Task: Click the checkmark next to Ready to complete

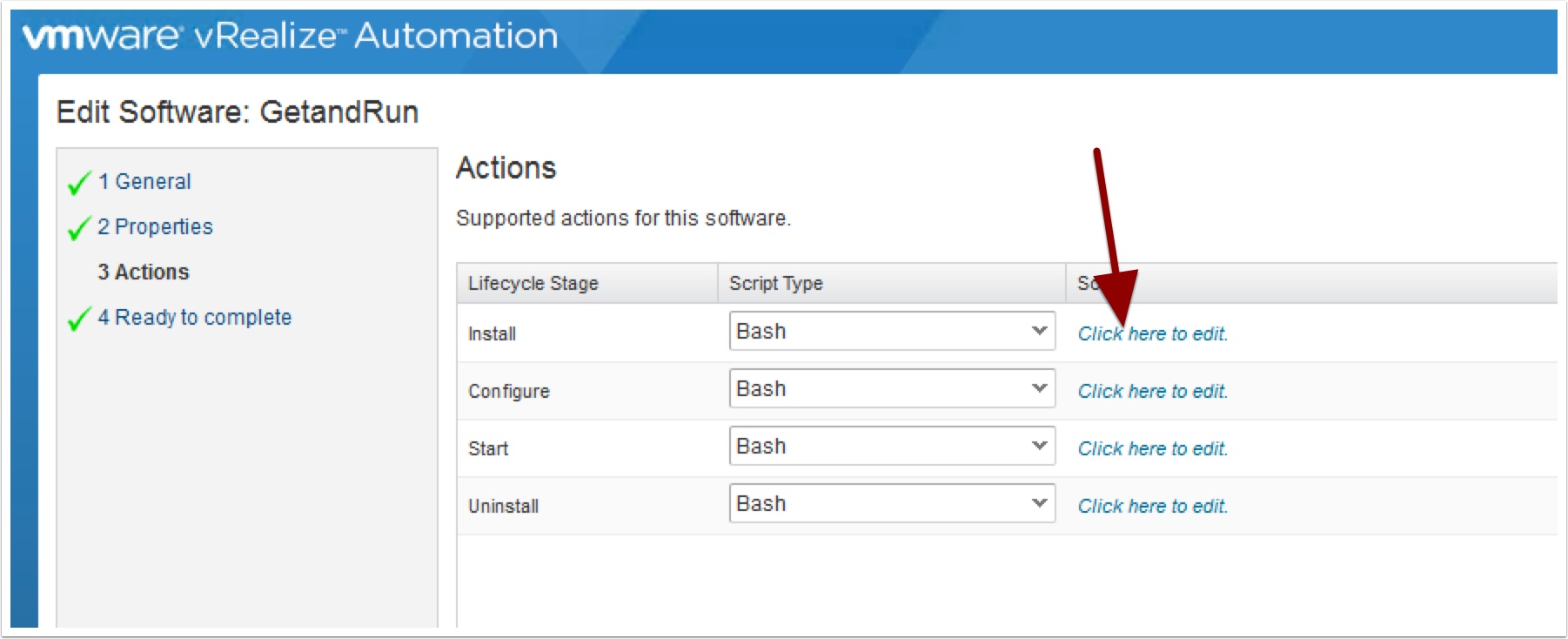Action: click(x=79, y=319)
